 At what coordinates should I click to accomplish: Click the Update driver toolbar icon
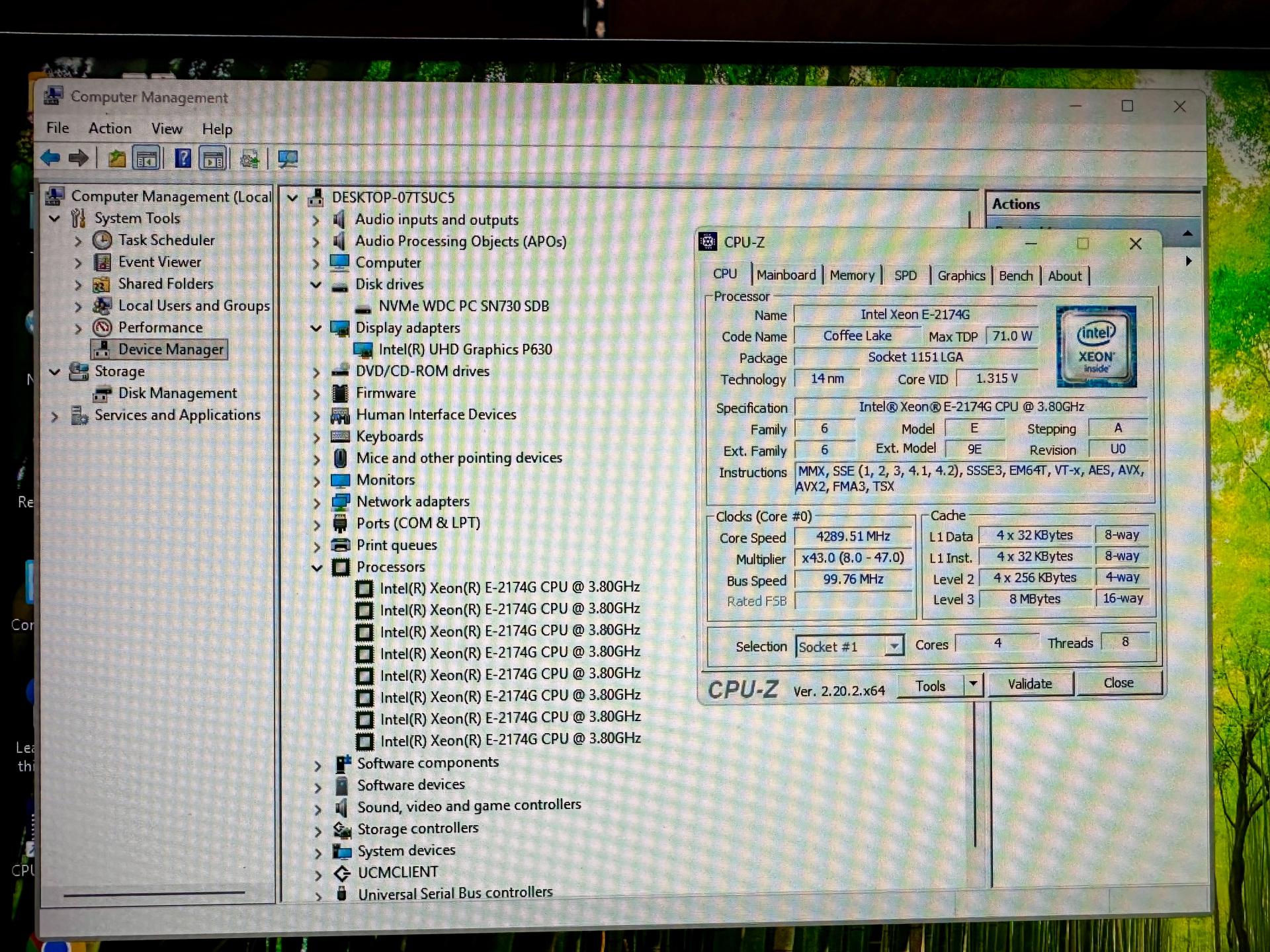click(x=249, y=159)
